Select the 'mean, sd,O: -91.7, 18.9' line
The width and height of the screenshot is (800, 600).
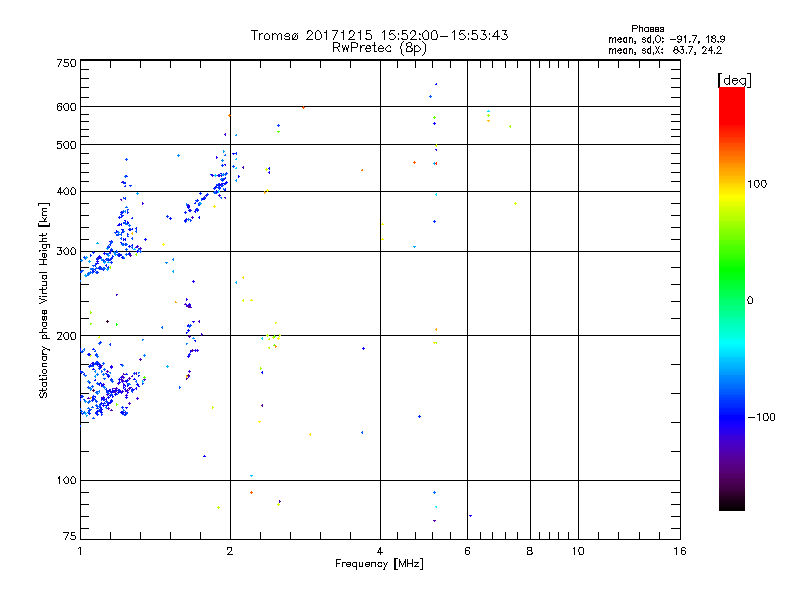click(x=666, y=39)
